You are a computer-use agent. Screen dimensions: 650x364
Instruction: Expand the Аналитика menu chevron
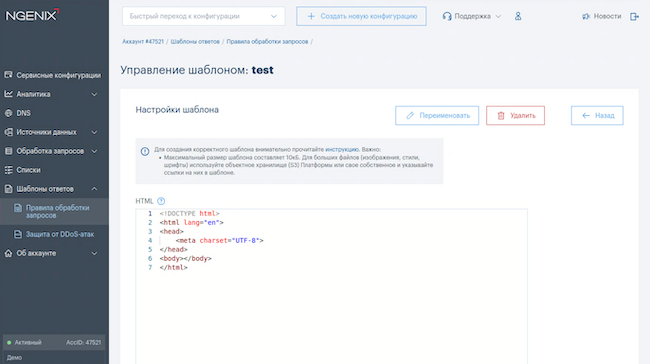[94, 94]
